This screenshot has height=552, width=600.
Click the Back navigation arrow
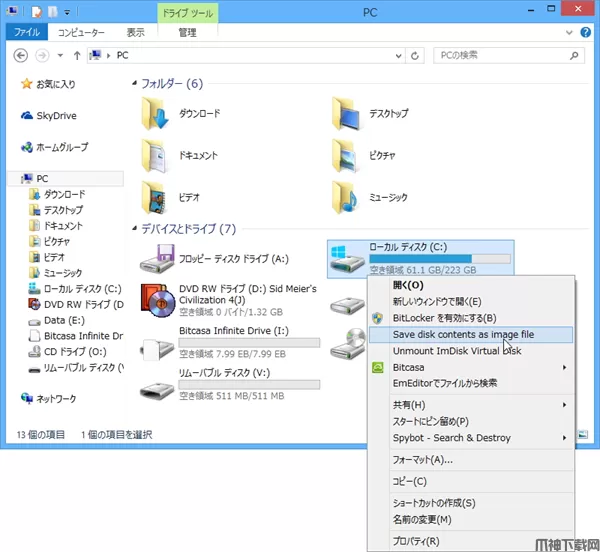point(21,55)
